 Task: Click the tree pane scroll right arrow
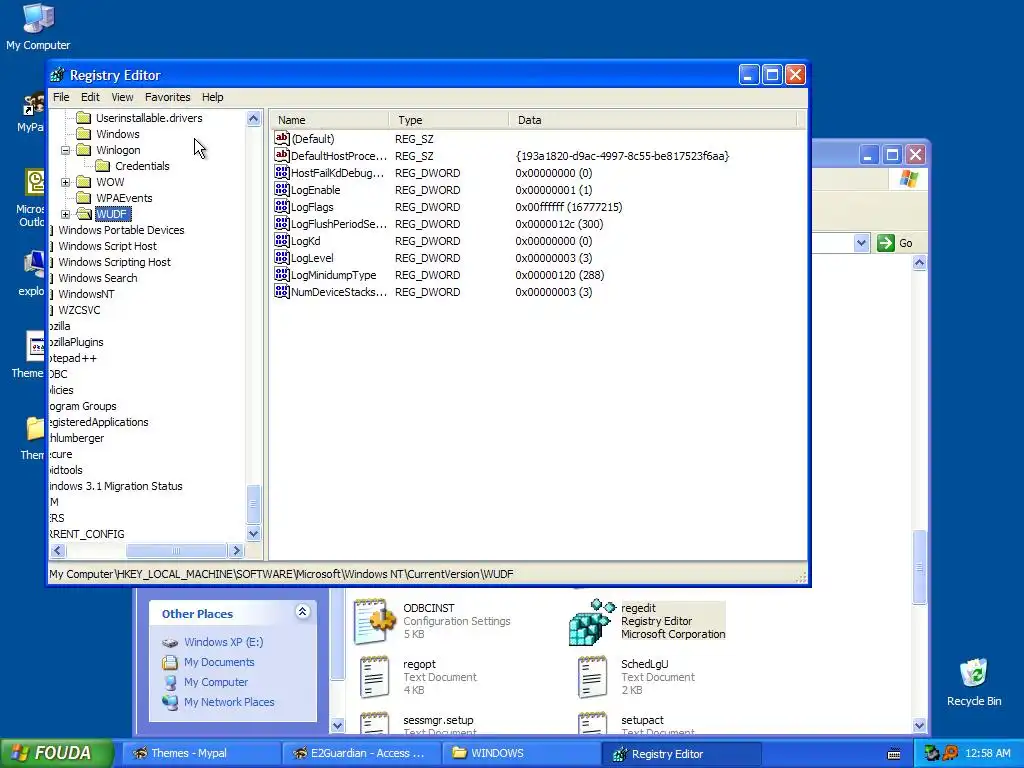[236, 551]
